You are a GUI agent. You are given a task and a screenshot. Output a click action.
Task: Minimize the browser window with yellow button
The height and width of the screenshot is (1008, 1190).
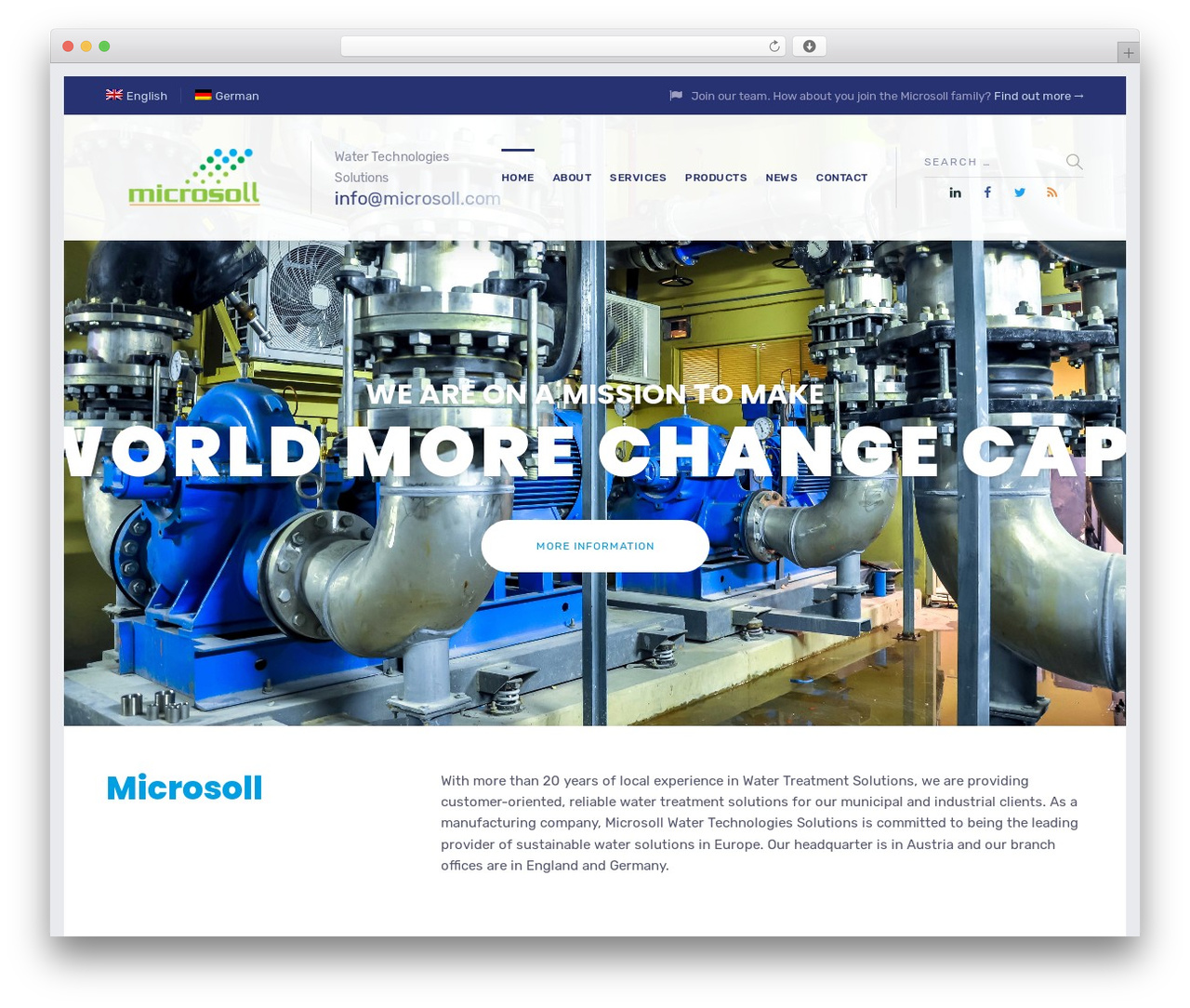86,46
